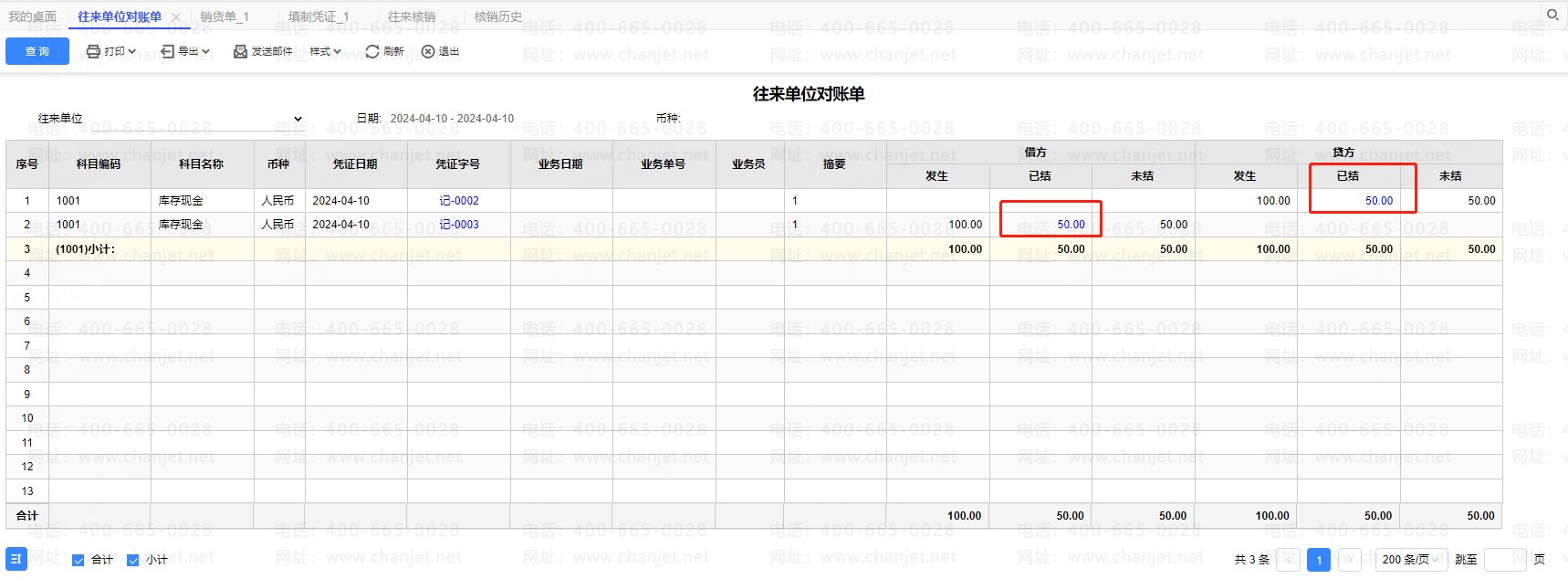Open the 200 条/页 page size dropdown
This screenshot has height=579, width=1568.
pos(1411,560)
